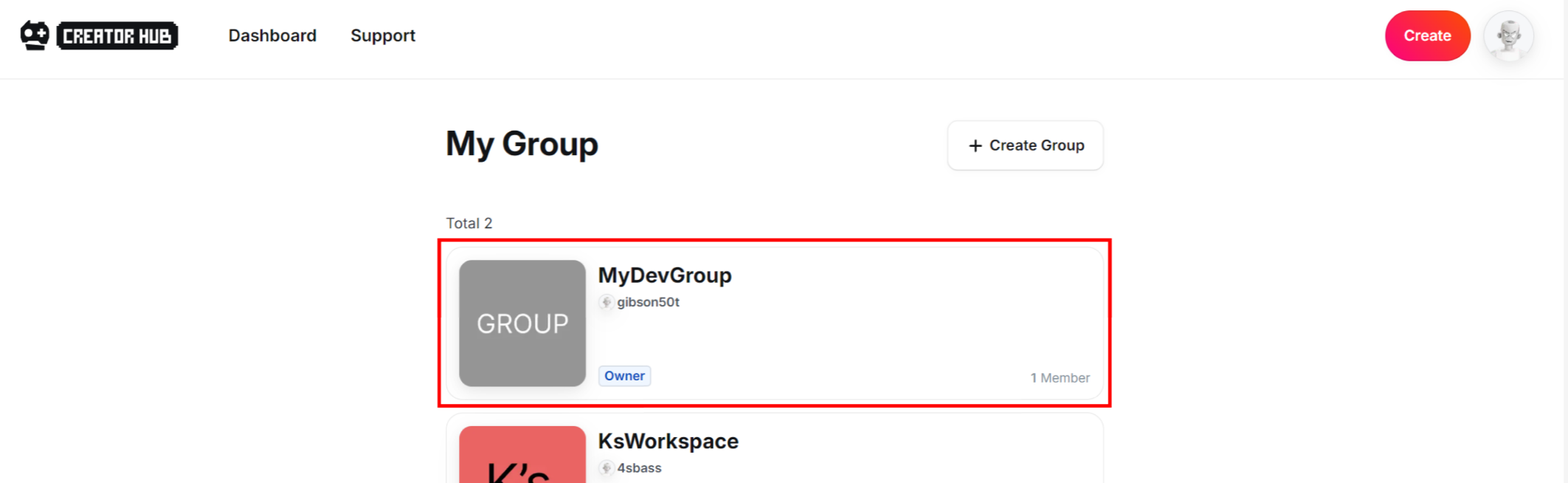This screenshot has width=1568, height=483.
Task: Click the avatar icon beside gibson50t
Action: click(606, 302)
